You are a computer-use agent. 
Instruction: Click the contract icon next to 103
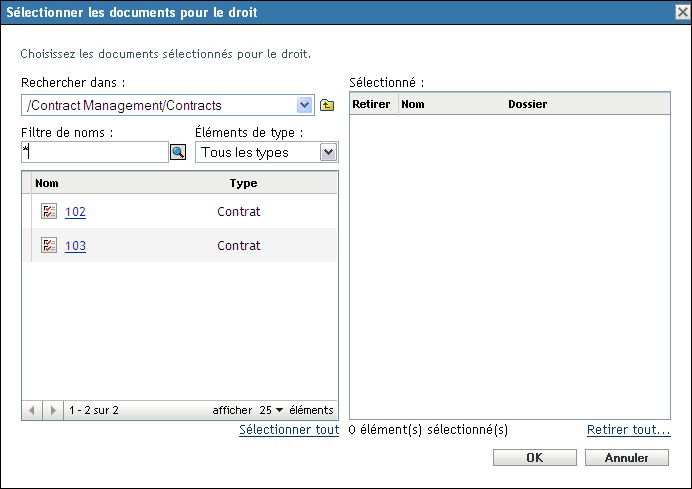click(x=49, y=246)
